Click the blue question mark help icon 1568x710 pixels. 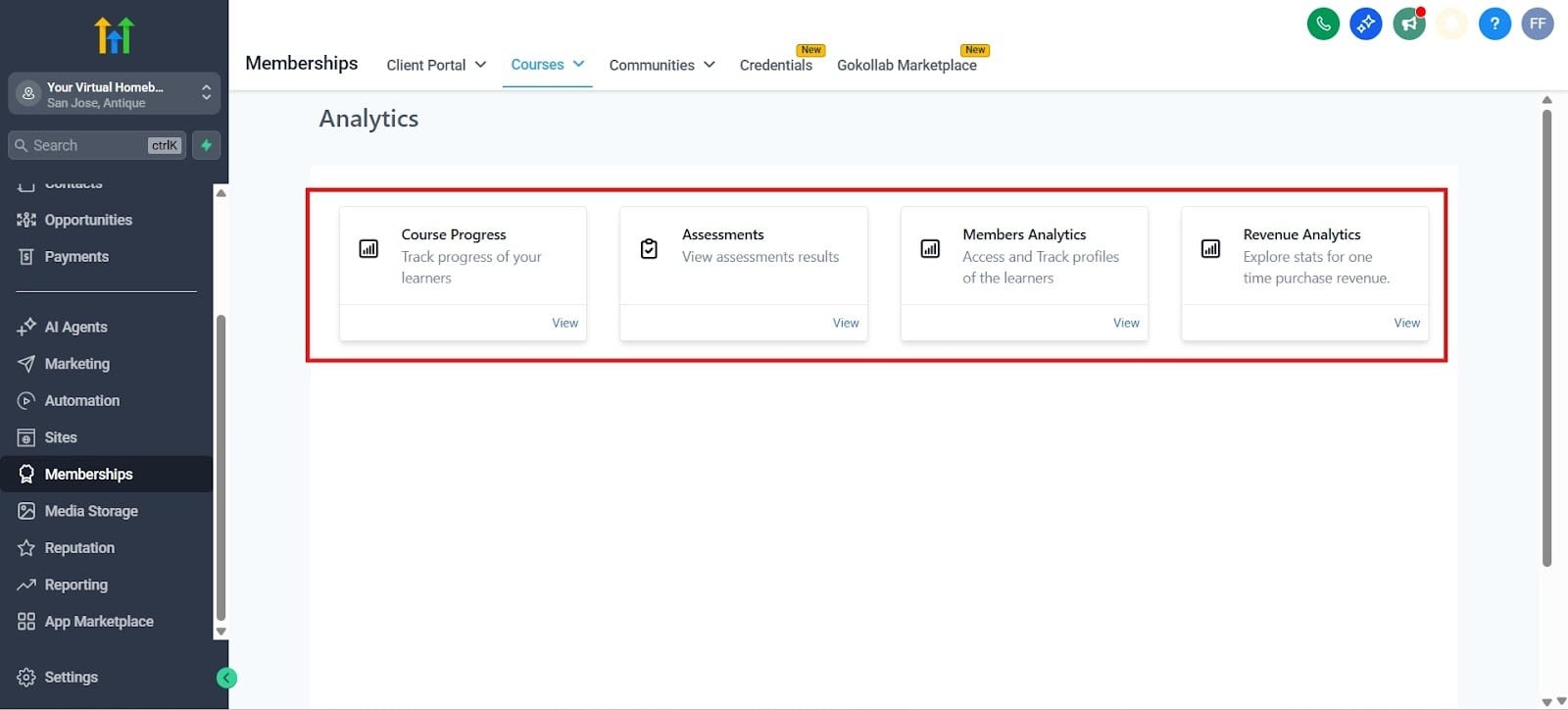point(1494,24)
